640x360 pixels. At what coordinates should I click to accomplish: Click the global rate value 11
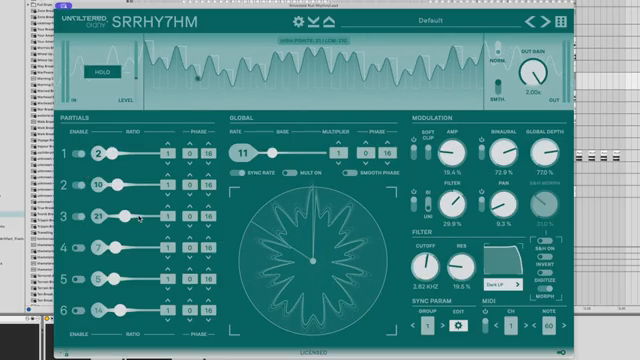pos(243,153)
